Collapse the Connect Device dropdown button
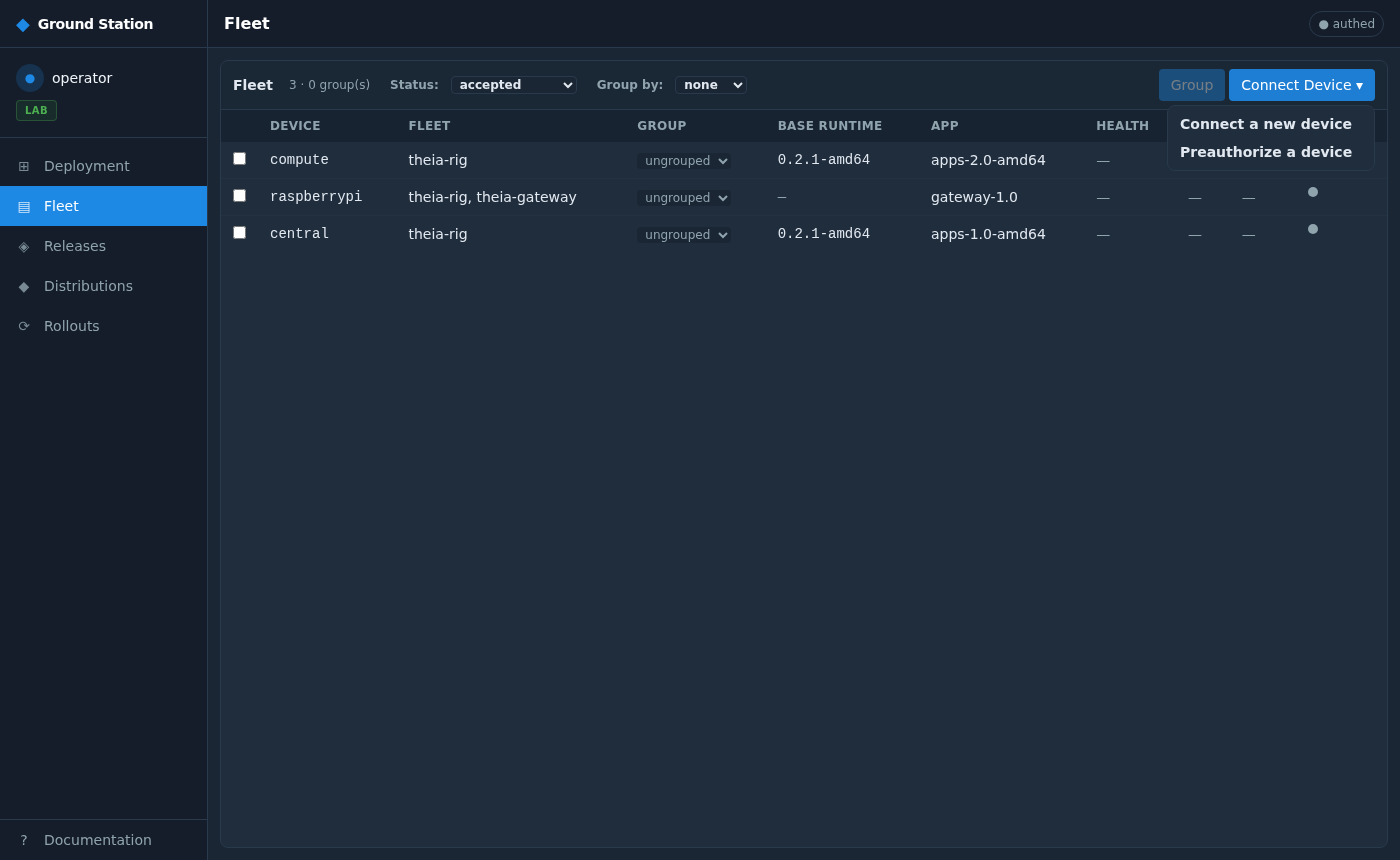Viewport: 1400px width, 860px height. pos(1302,85)
